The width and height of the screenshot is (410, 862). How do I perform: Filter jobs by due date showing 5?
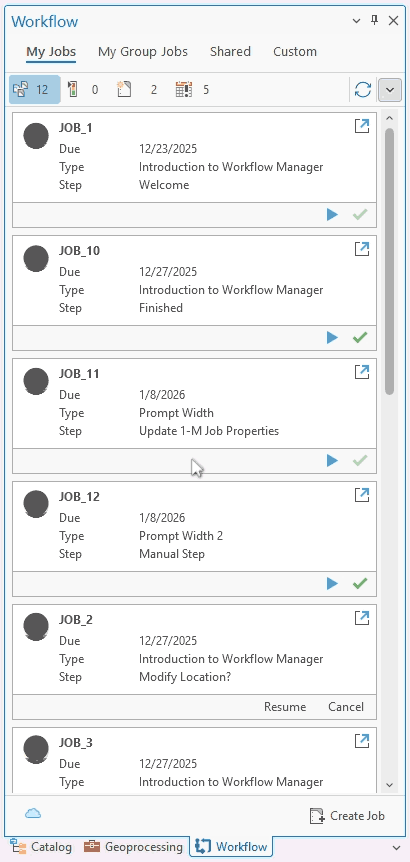coord(193,90)
